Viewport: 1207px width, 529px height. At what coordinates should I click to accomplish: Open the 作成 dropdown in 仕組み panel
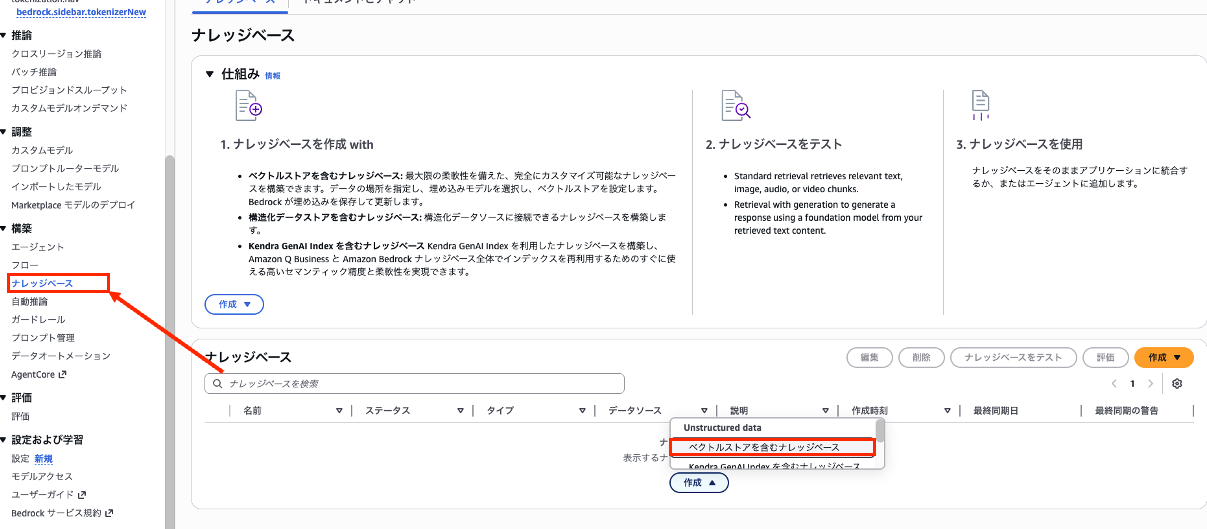[x=234, y=304]
